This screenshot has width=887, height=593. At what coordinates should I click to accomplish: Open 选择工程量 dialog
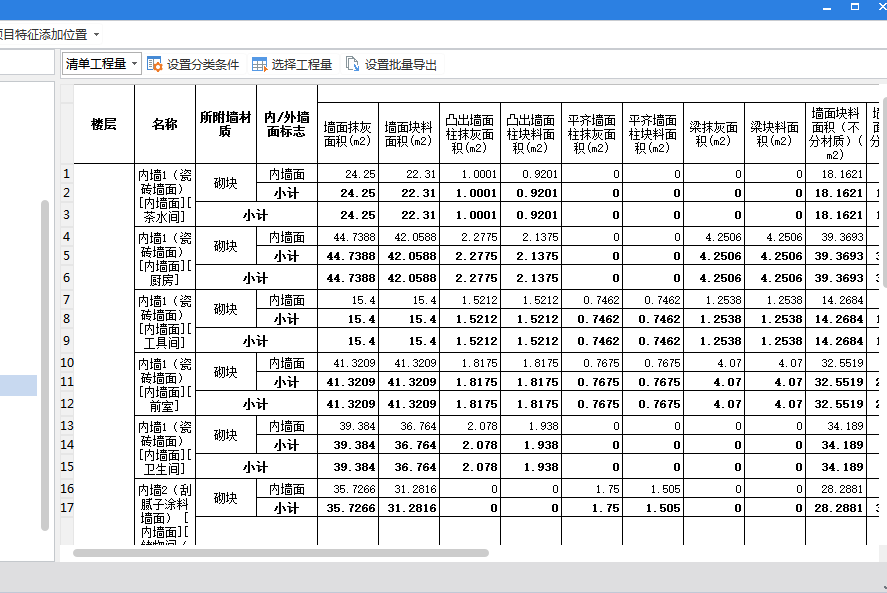coord(292,65)
